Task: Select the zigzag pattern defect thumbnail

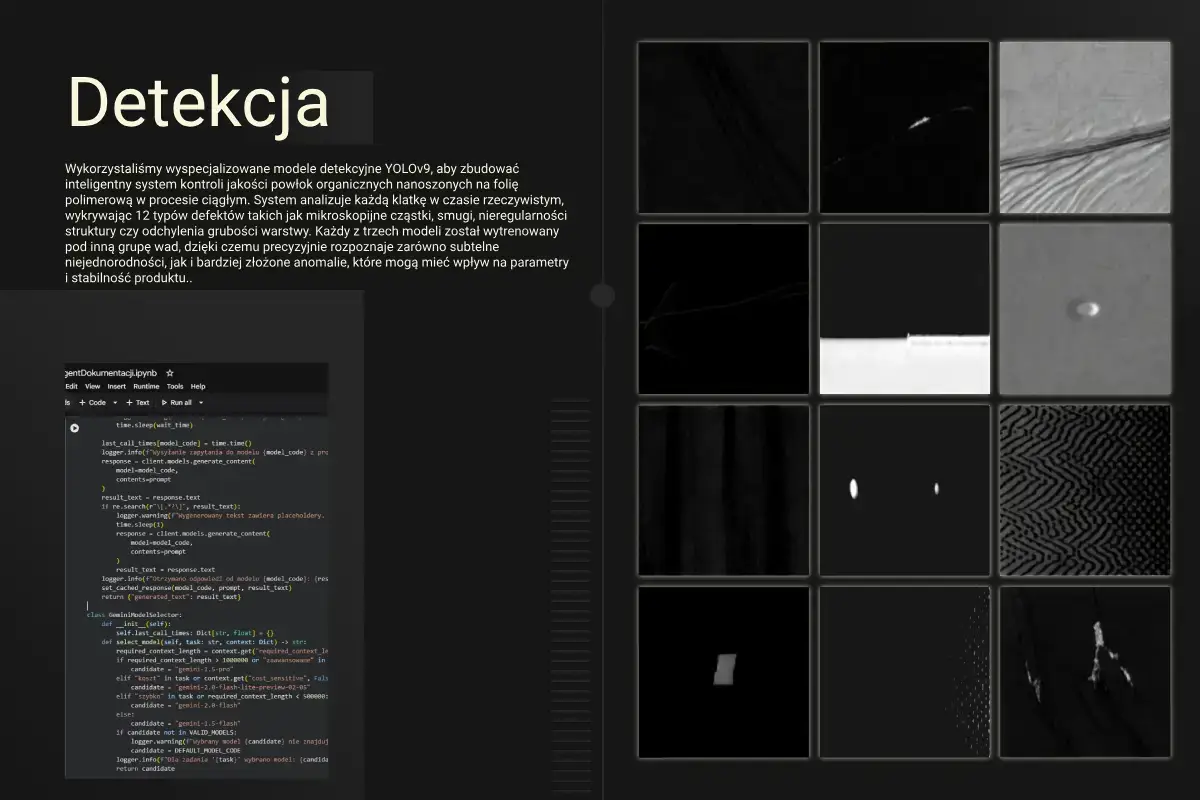Action: tap(1085, 490)
